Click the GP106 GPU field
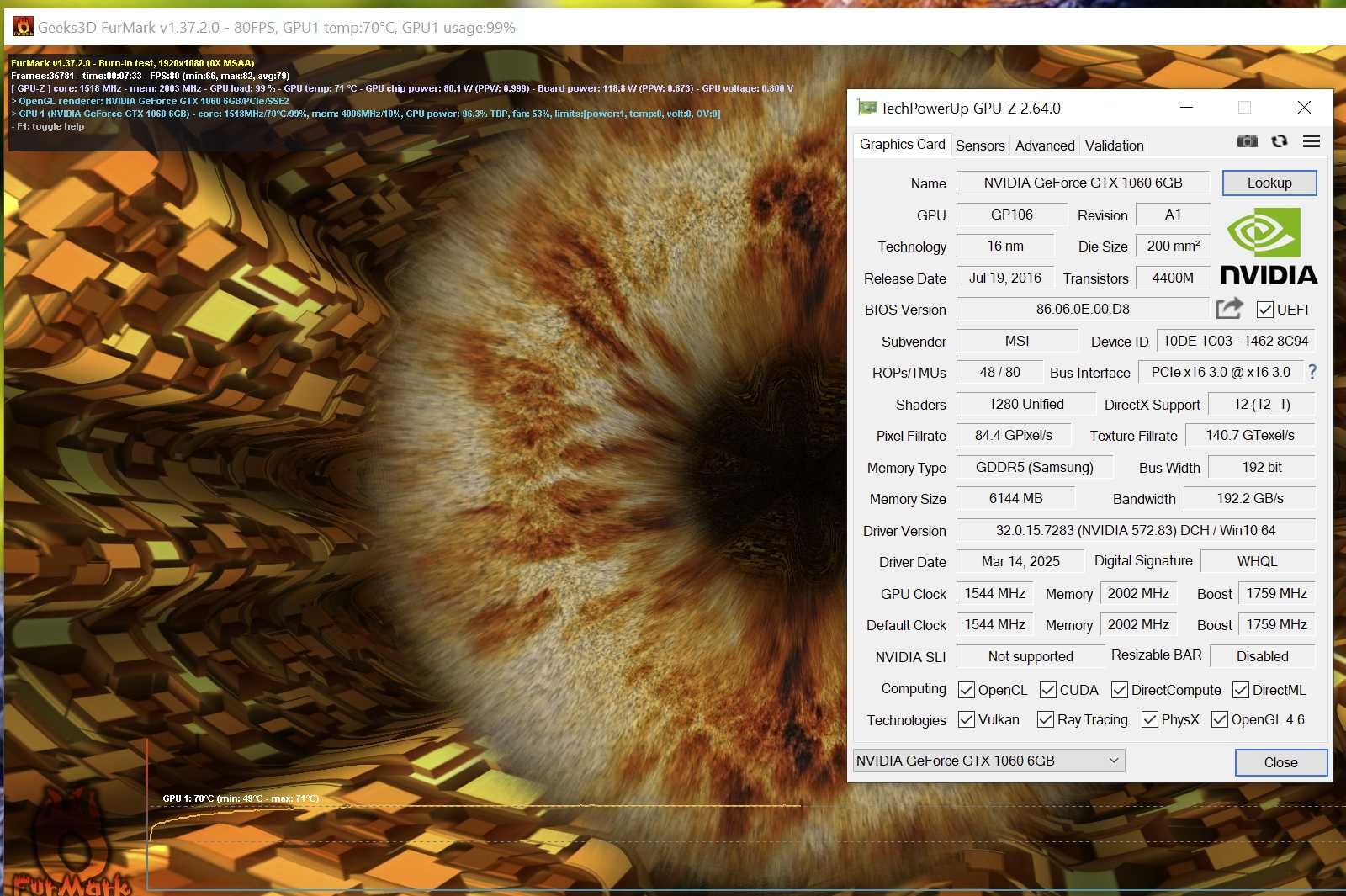The image size is (1346, 896). coord(1012,215)
